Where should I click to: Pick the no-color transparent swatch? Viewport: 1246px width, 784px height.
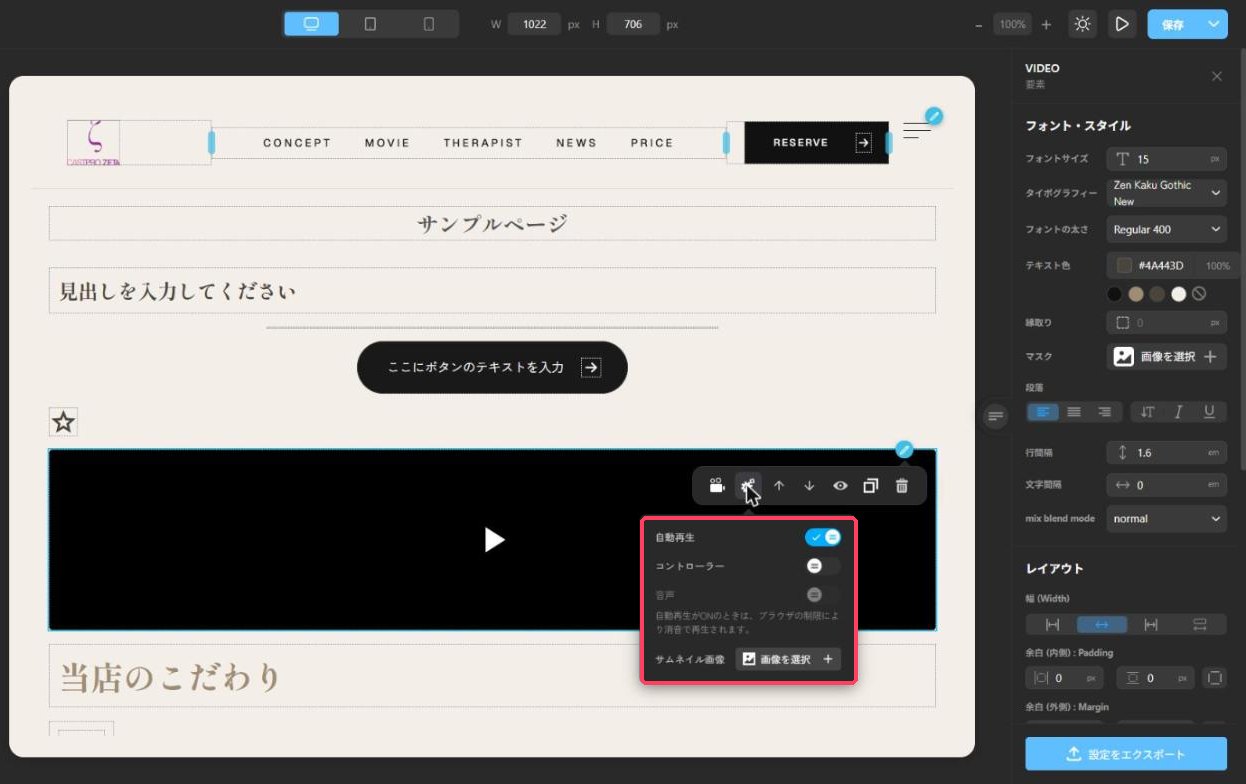(1199, 294)
